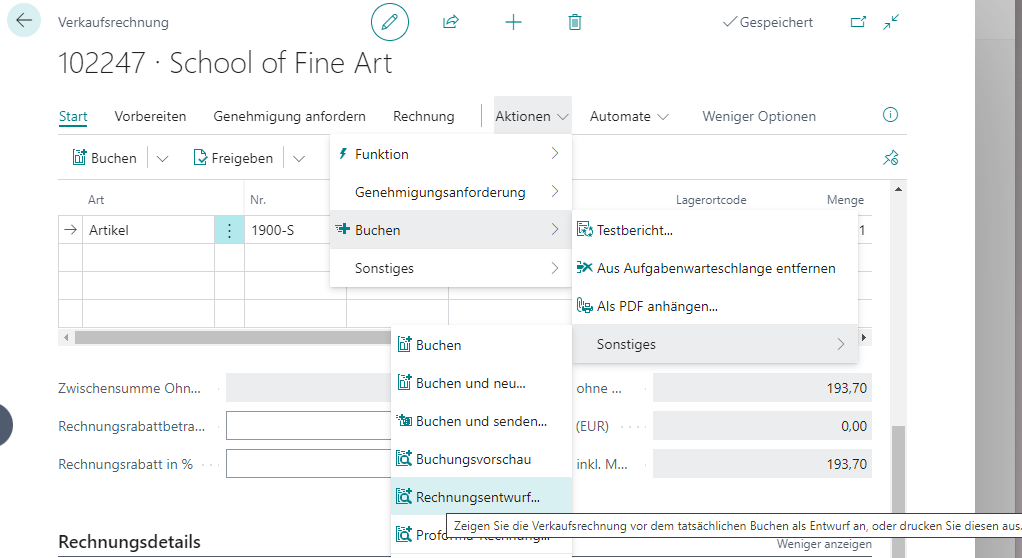This screenshot has height=558, width=1022.
Task: Expand the Automate dropdown menu
Action: [x=629, y=116]
